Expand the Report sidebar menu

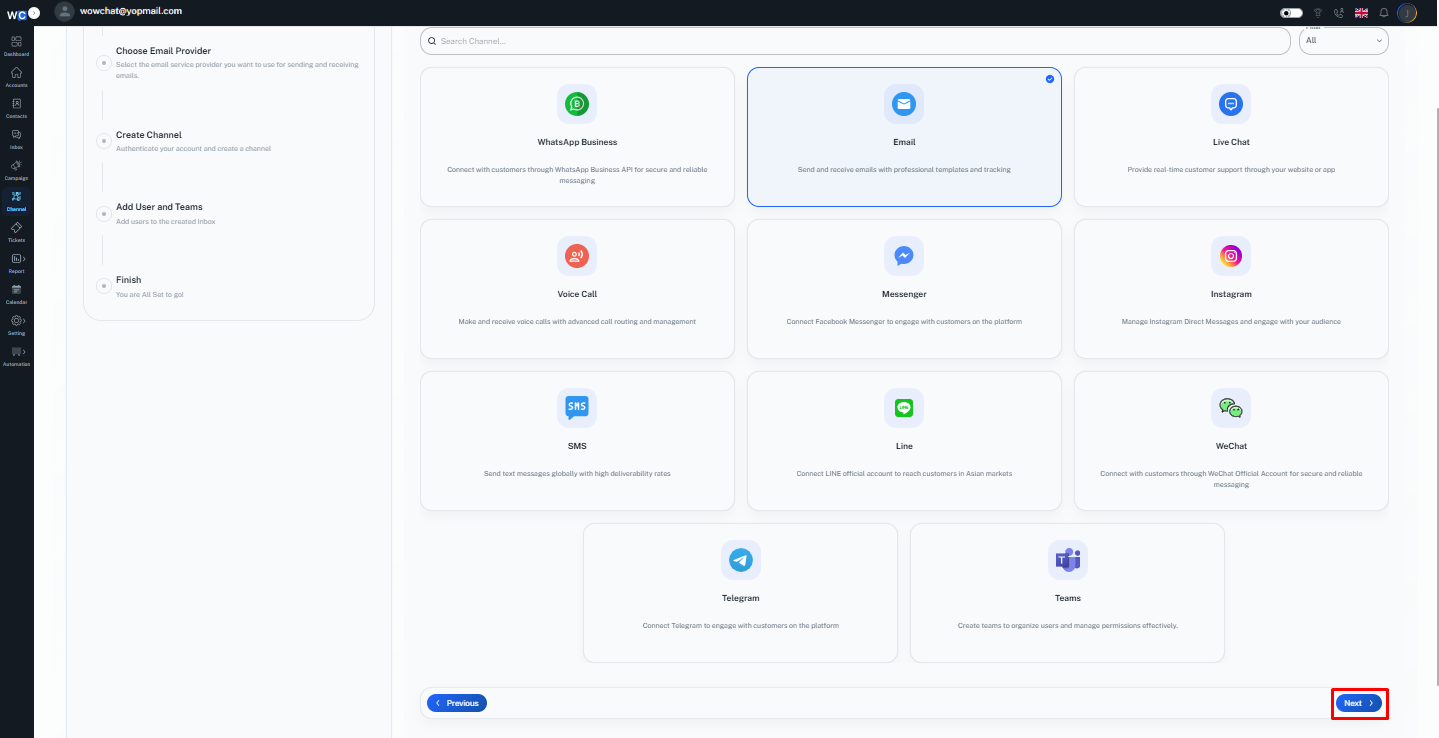(16, 262)
